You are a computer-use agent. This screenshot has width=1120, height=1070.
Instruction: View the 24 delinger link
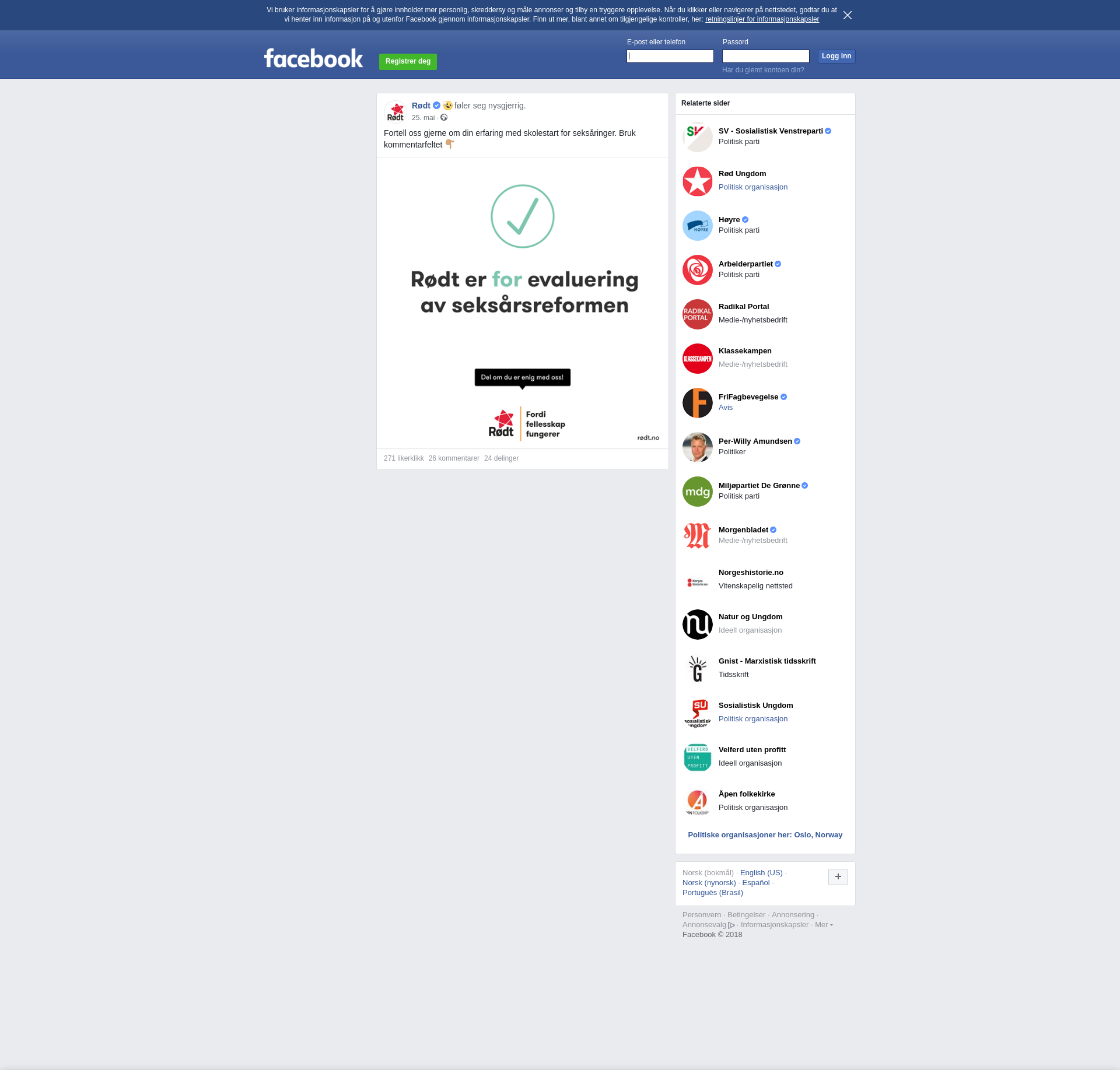pos(501,458)
